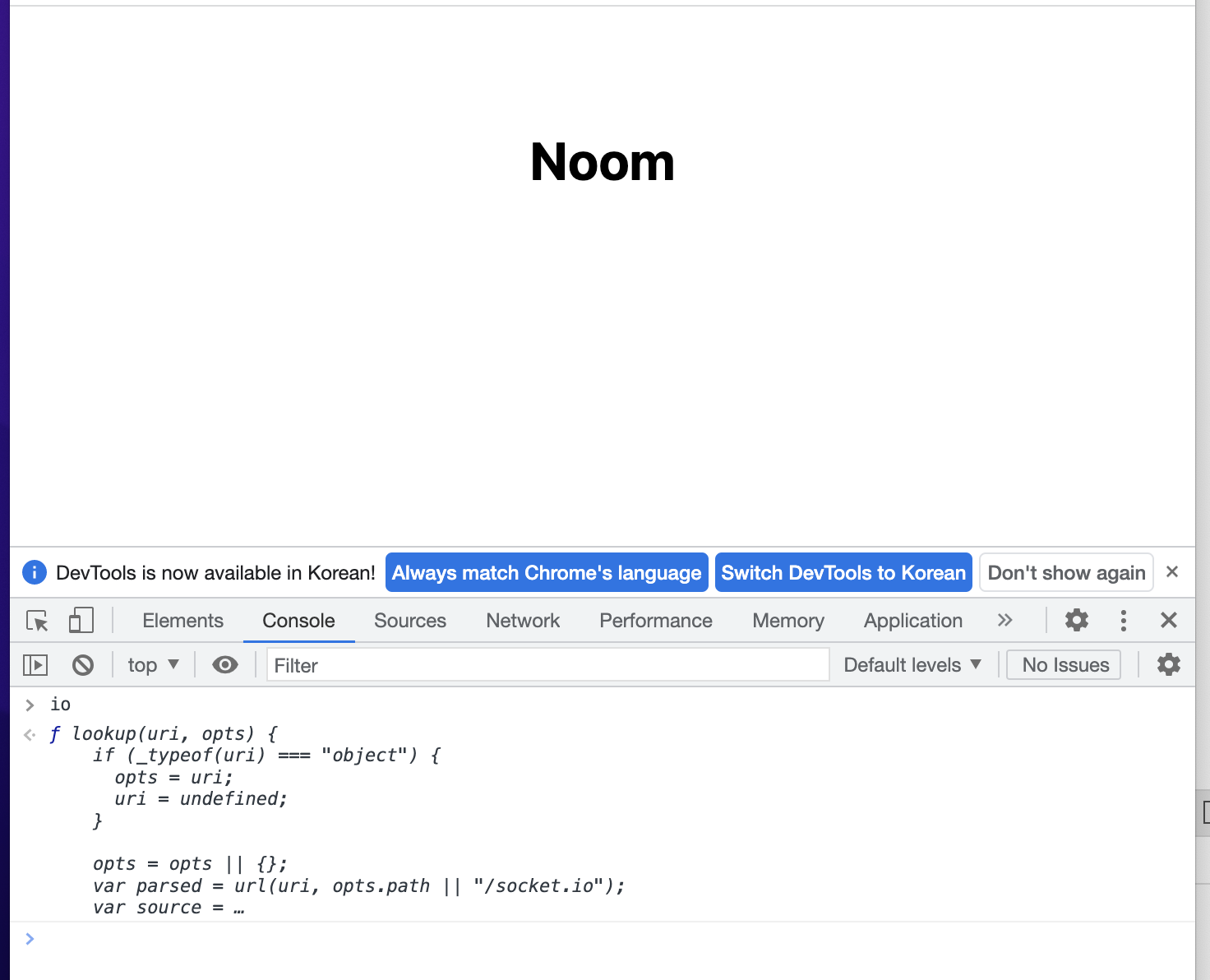Click the 'var parsed = url(uri...' code line
The height and width of the screenshot is (980, 1210).
click(x=359, y=885)
